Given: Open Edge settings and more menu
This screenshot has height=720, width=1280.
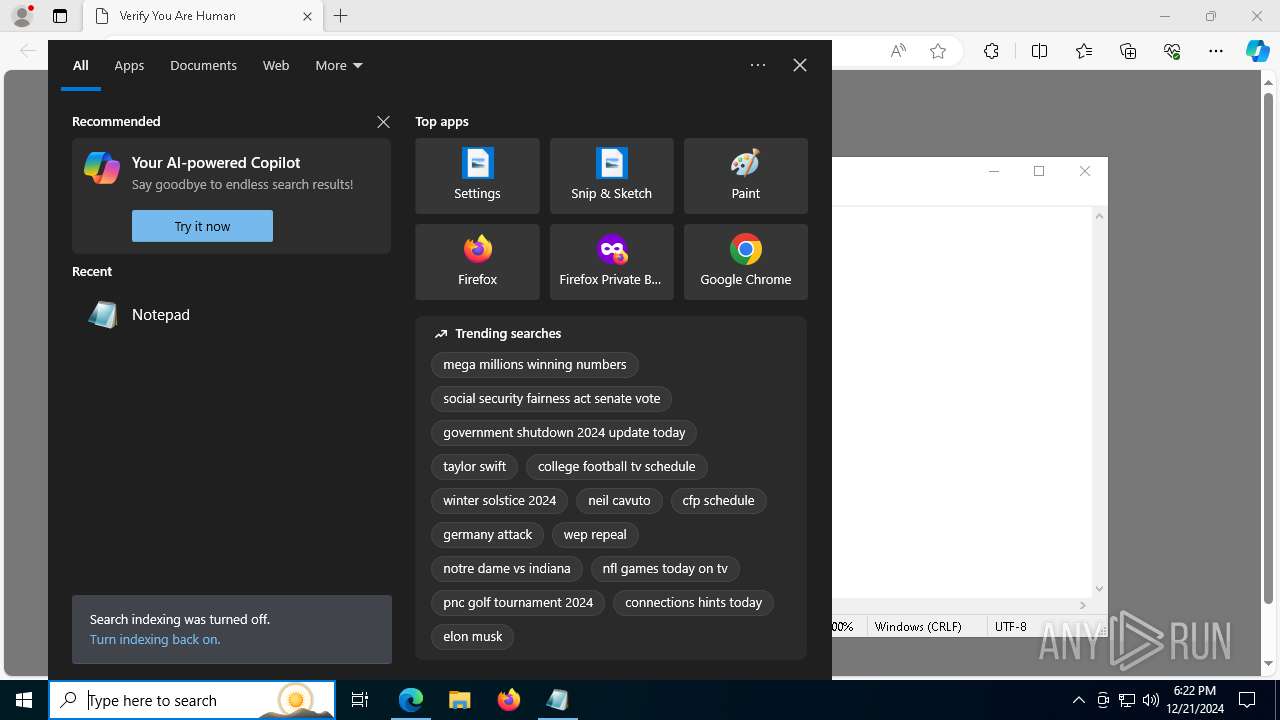Looking at the screenshot, I should 1216,51.
